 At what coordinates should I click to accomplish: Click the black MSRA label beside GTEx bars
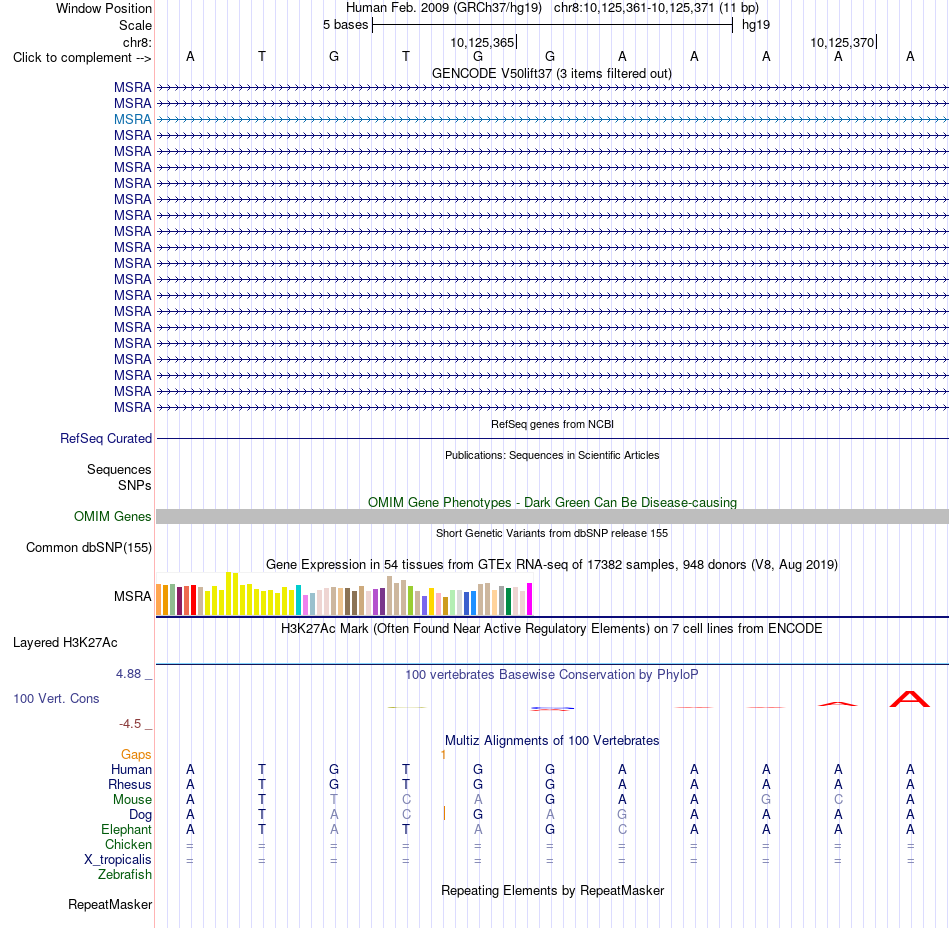[x=133, y=597]
